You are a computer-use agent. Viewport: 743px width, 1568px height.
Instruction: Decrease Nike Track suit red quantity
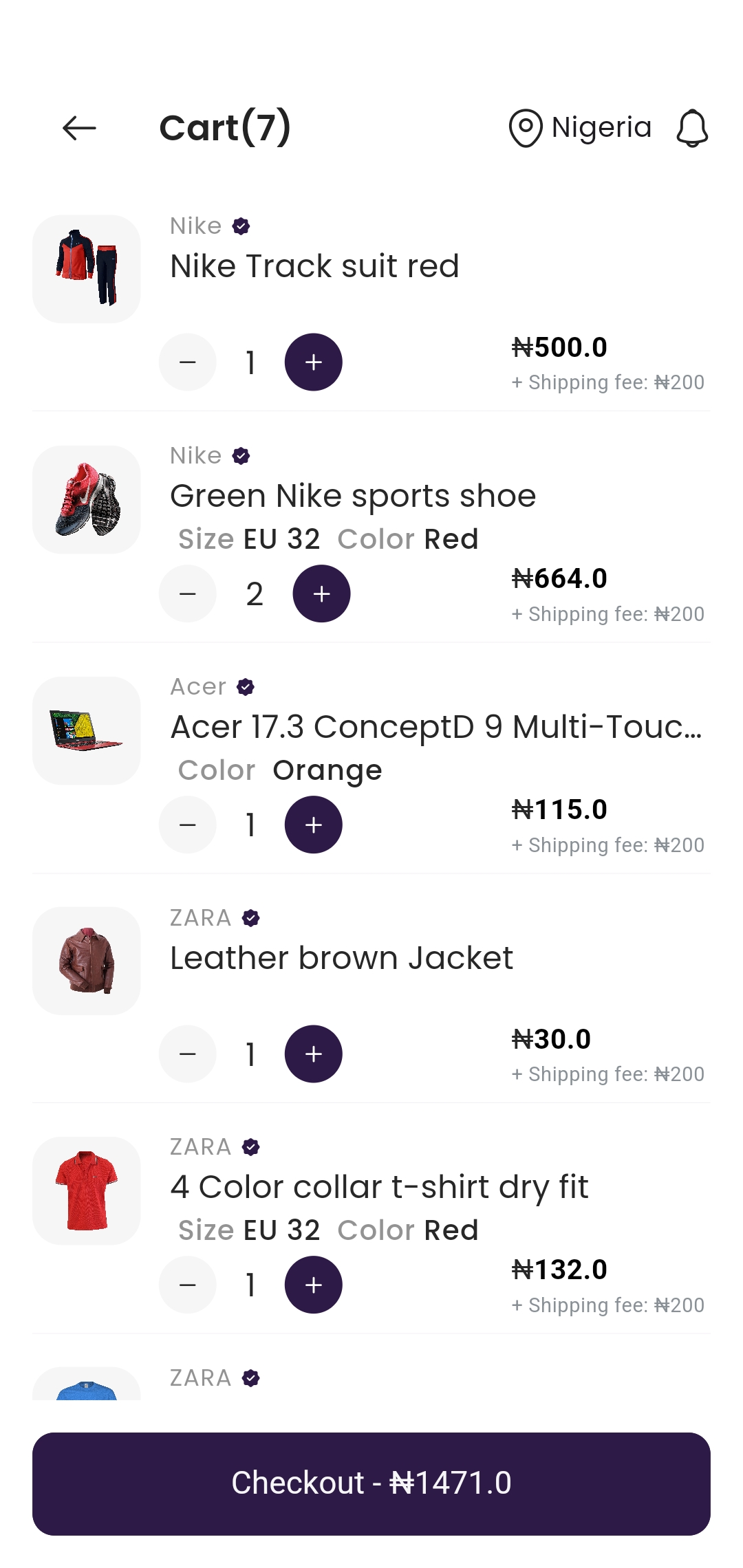pos(188,362)
